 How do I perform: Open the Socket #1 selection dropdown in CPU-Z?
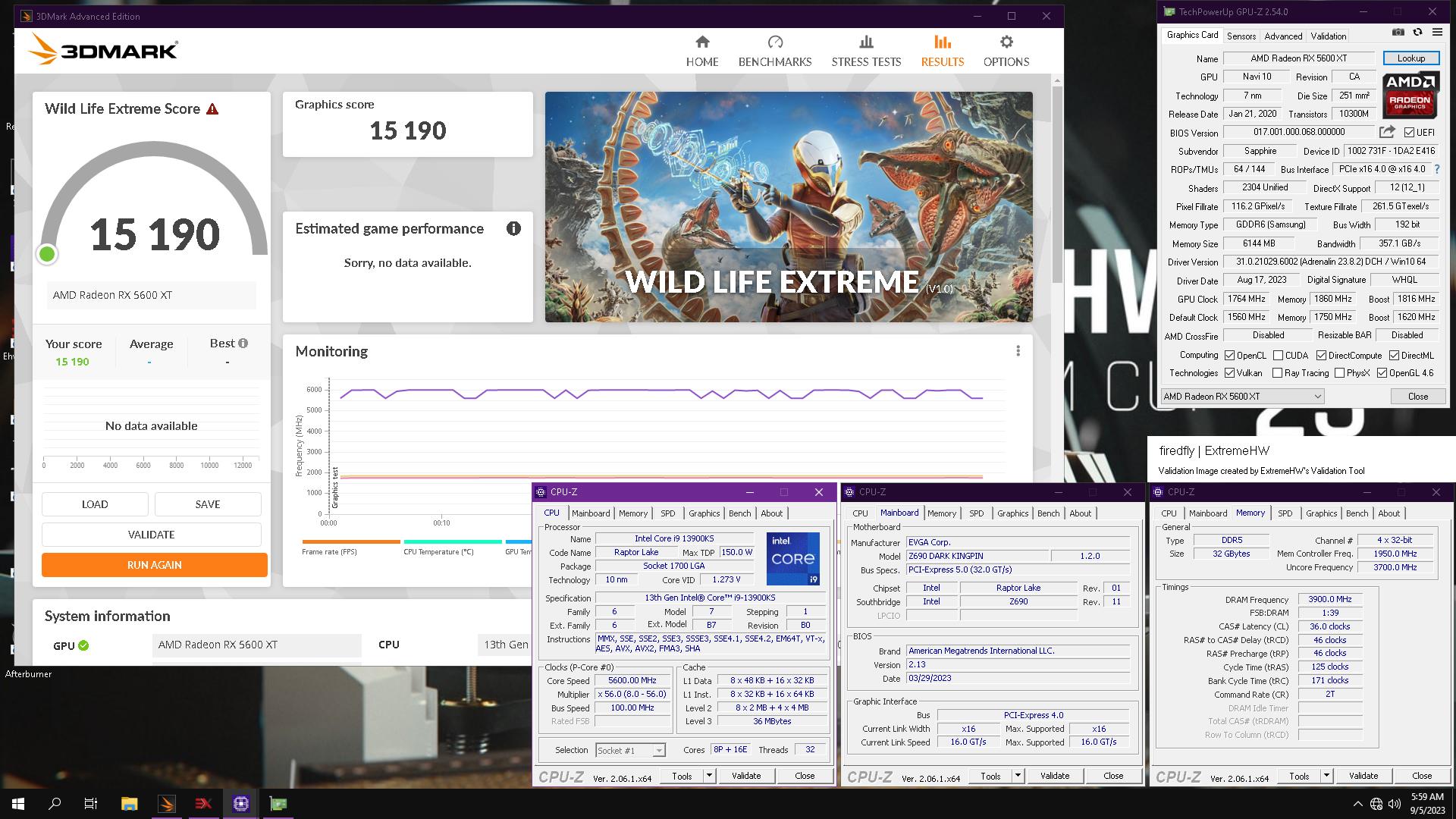click(630, 751)
